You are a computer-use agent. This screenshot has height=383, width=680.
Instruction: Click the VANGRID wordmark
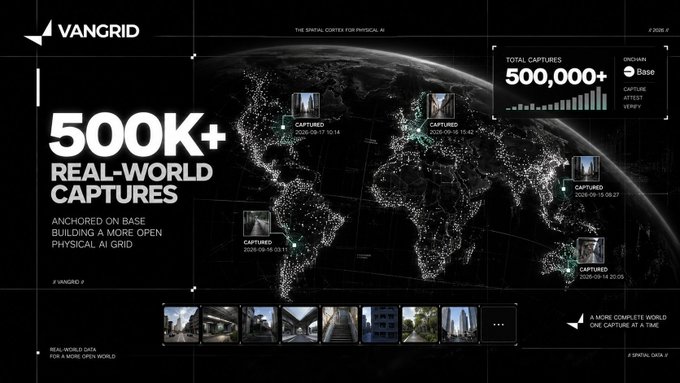98,31
